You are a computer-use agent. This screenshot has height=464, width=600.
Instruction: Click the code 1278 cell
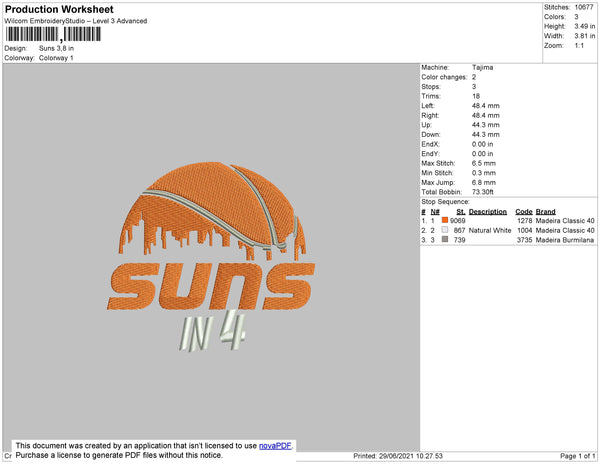[524, 221]
